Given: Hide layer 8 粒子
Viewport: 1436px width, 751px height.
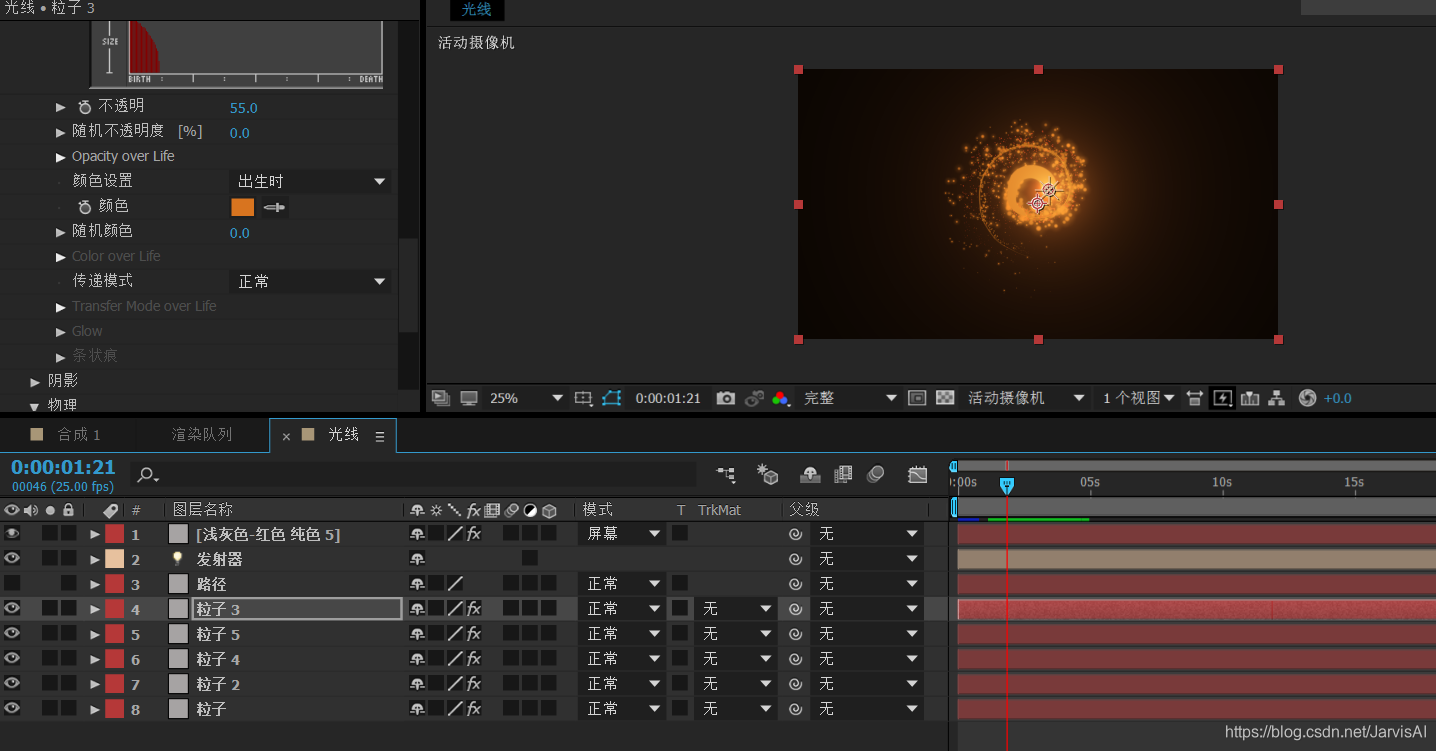Looking at the screenshot, I should pos(12,709).
